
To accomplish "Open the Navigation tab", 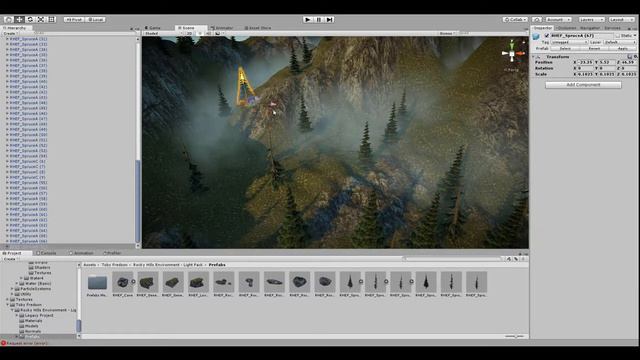I will [590, 28].
